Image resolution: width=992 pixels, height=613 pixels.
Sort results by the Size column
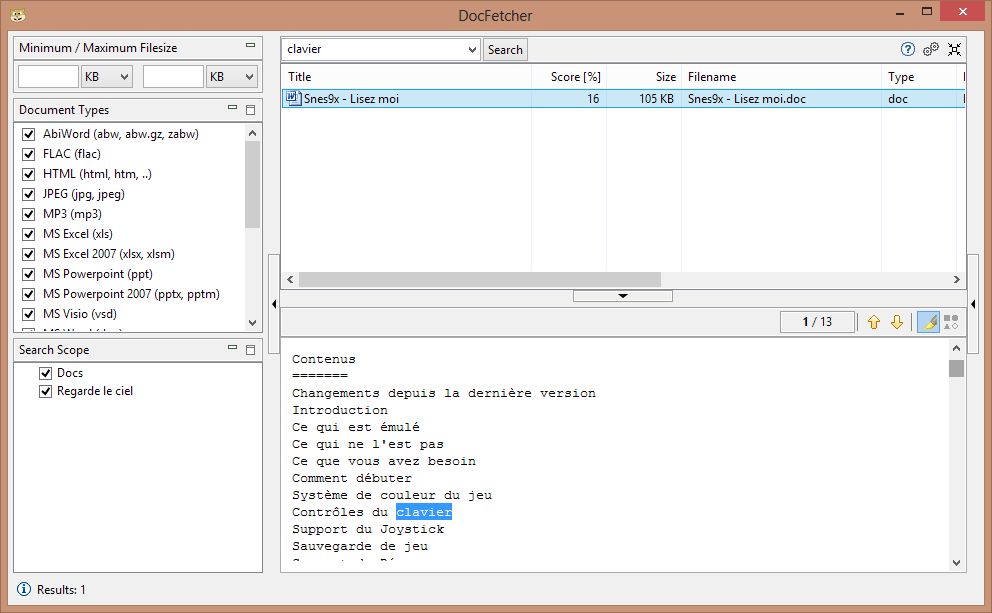pyautogui.click(x=644, y=77)
